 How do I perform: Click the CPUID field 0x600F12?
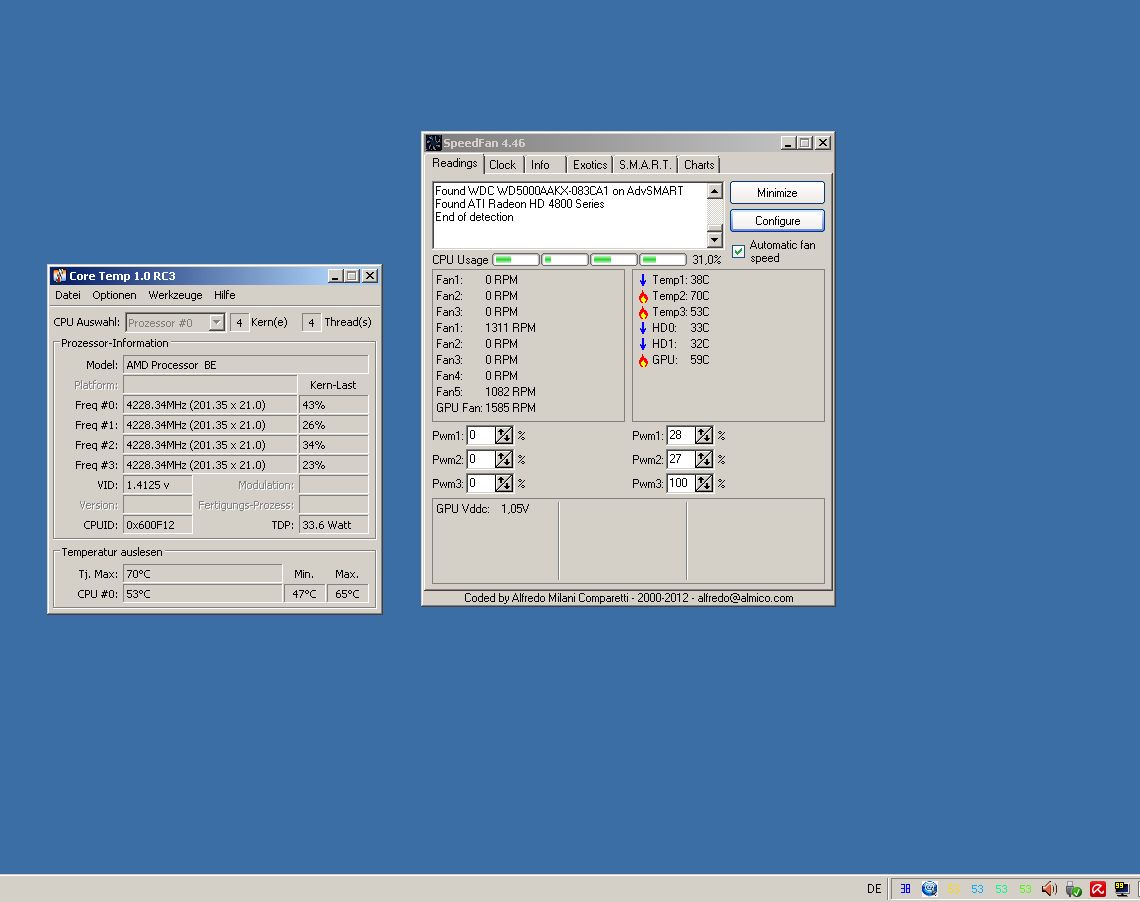pyautogui.click(x=158, y=525)
